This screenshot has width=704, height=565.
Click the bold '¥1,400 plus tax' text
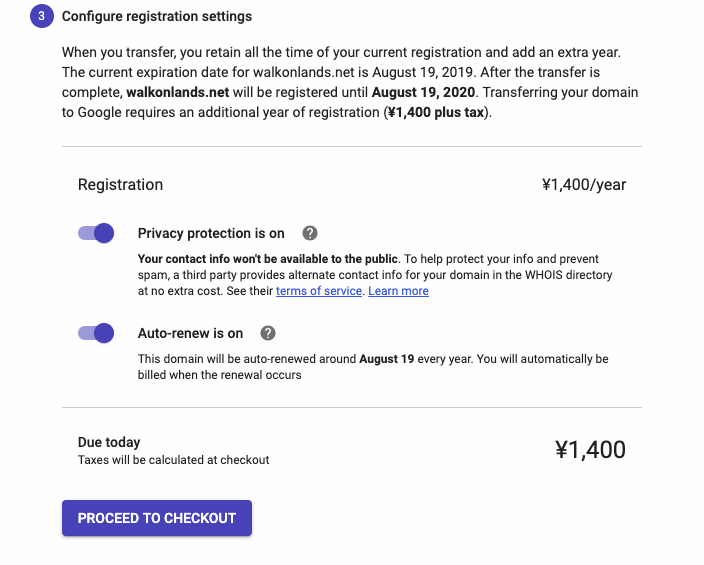tap(436, 112)
